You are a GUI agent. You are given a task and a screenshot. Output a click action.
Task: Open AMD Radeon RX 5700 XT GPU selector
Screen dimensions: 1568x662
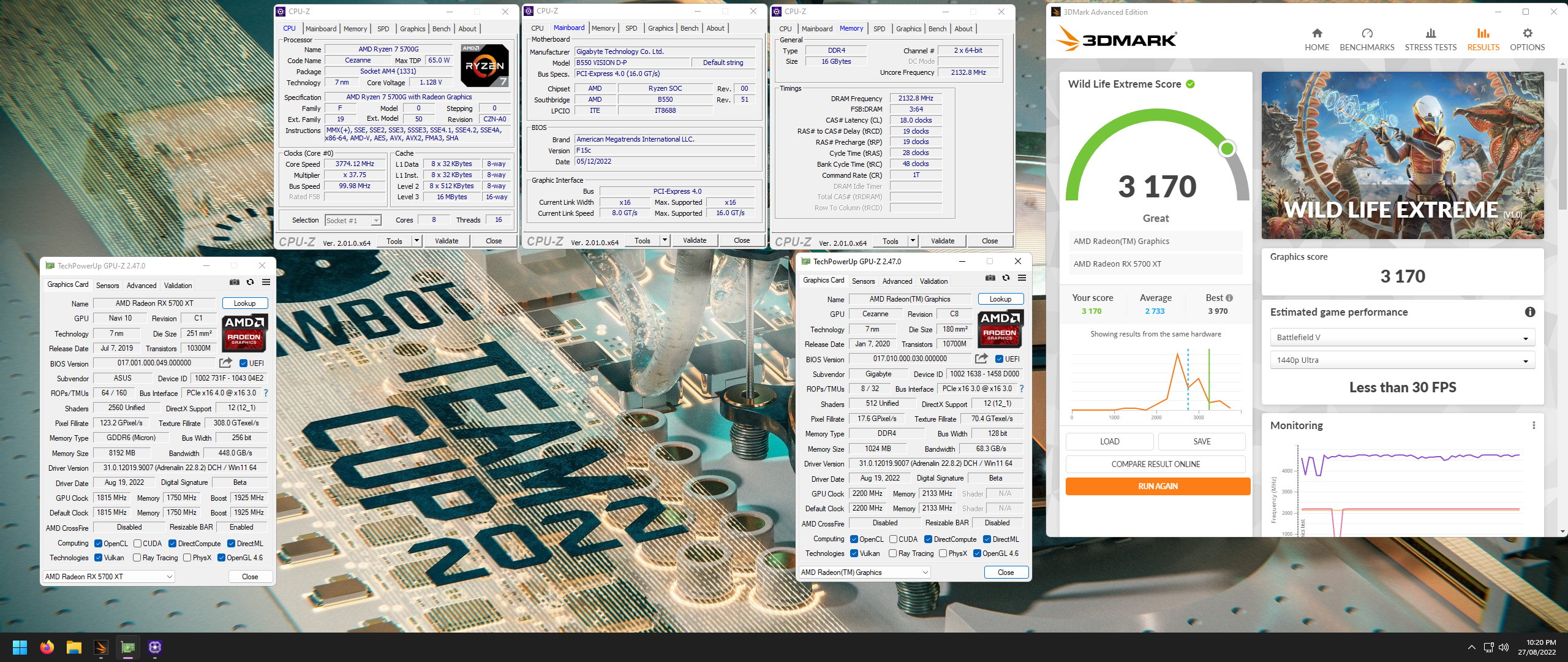(x=109, y=577)
